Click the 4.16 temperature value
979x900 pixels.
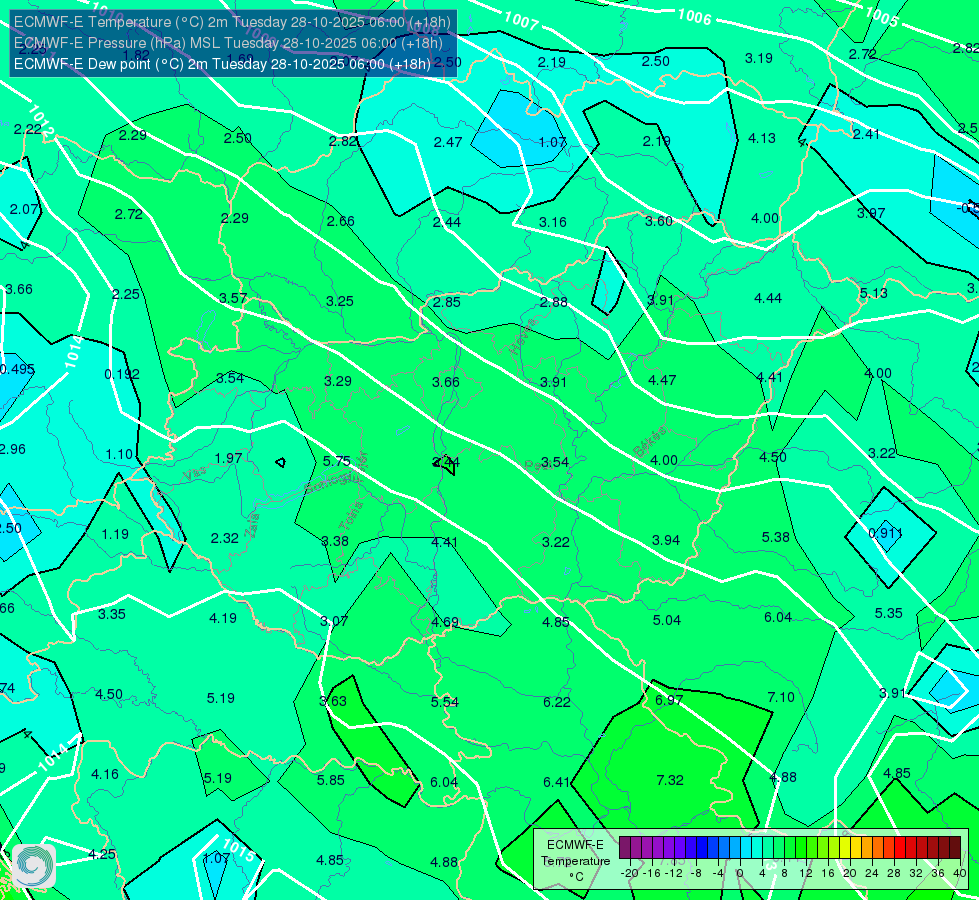105,774
